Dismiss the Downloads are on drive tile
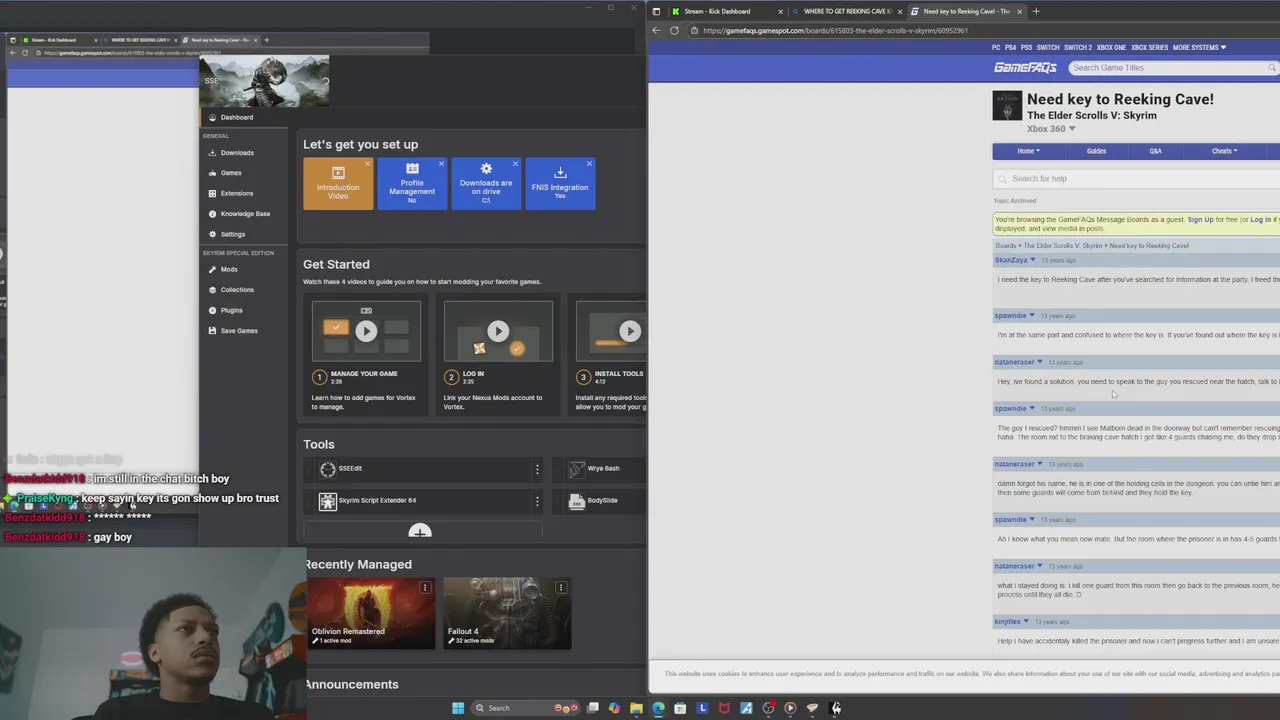 [x=515, y=164]
